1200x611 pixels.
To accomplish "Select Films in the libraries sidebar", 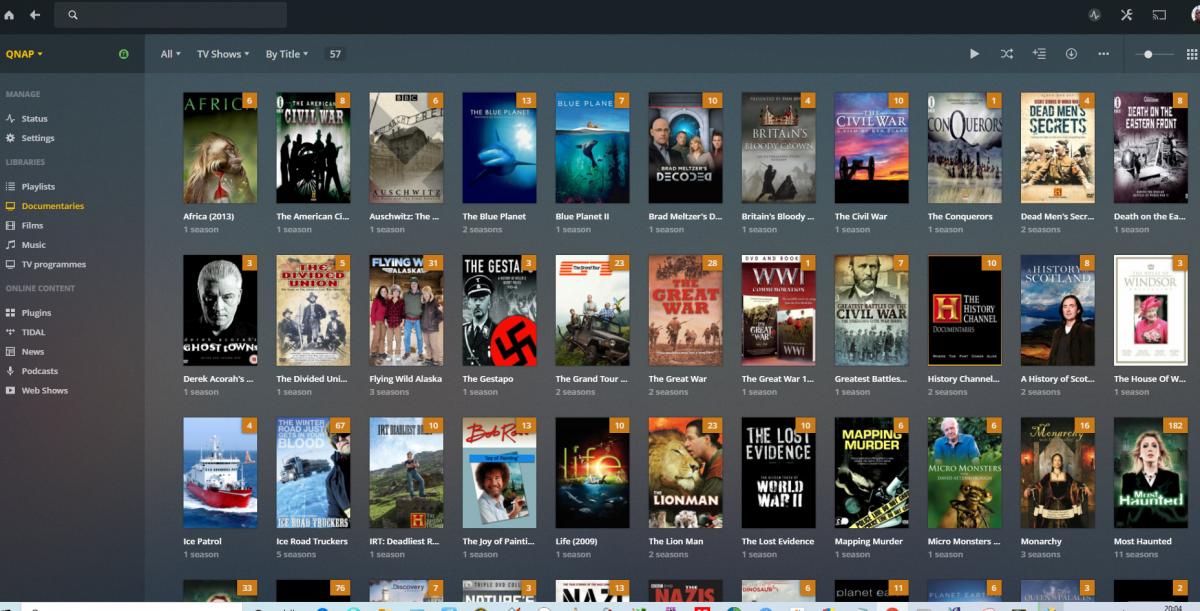I will click(32, 226).
